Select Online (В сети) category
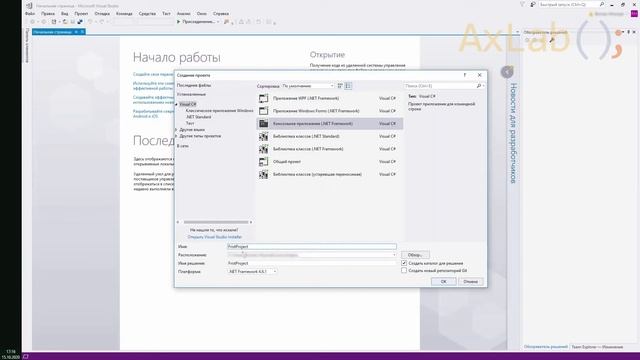The width and height of the screenshot is (640, 360). (x=183, y=146)
